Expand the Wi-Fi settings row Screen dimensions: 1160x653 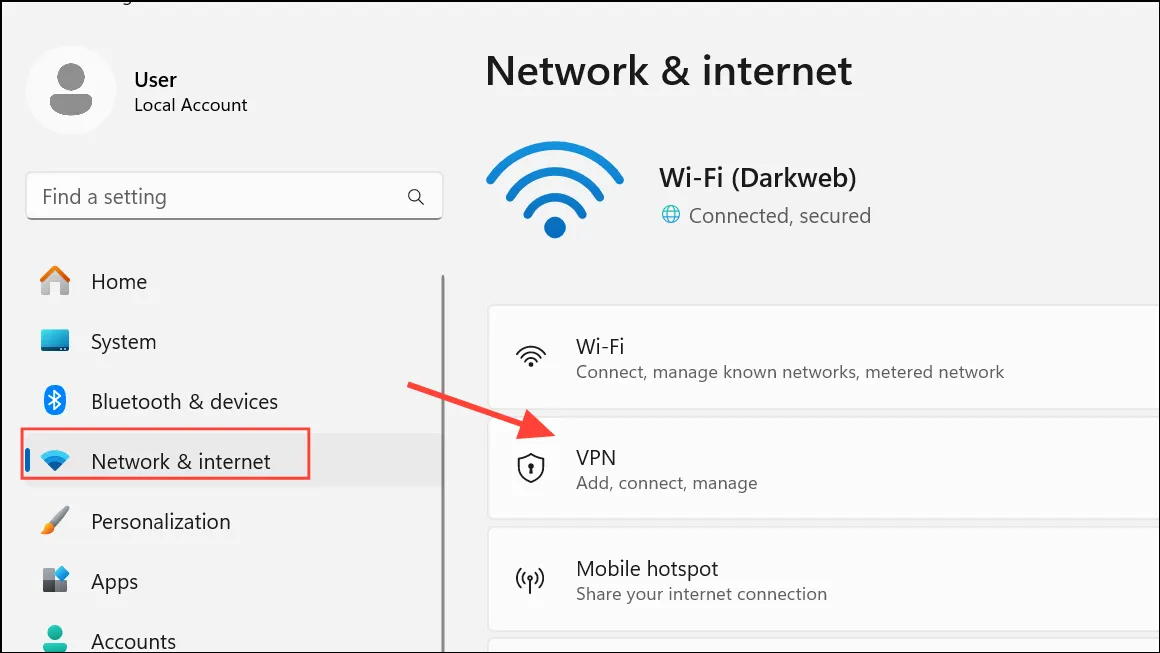(823, 357)
